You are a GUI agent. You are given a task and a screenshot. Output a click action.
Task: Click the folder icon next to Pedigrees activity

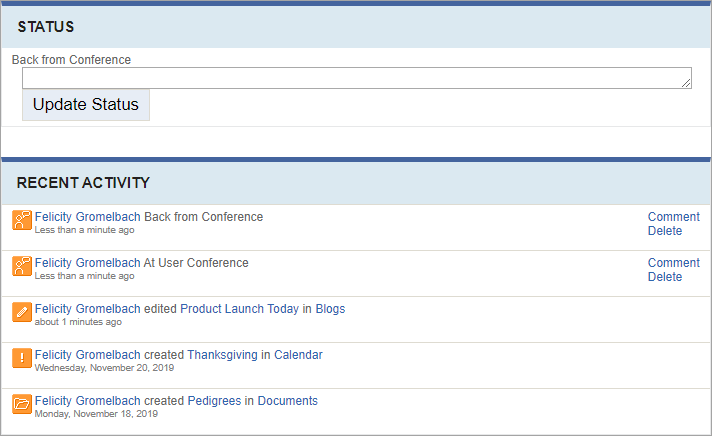[22, 404]
